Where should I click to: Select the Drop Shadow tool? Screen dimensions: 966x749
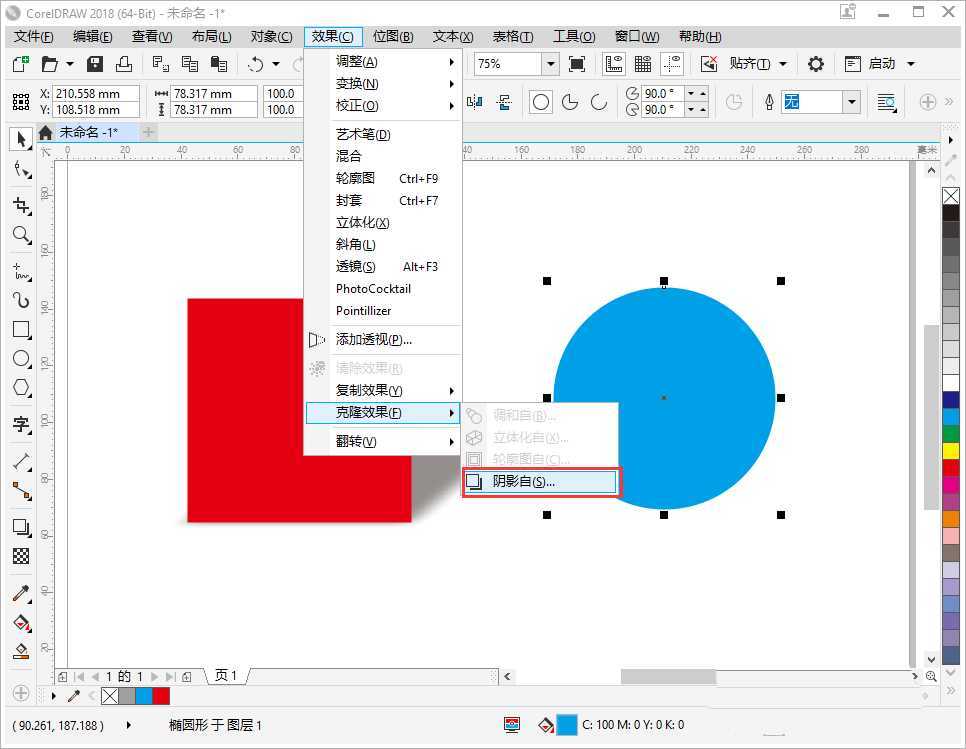click(x=21, y=527)
